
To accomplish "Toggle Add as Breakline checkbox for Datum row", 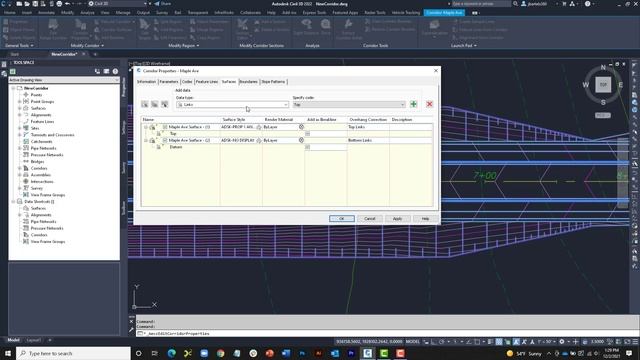I will [307, 147].
